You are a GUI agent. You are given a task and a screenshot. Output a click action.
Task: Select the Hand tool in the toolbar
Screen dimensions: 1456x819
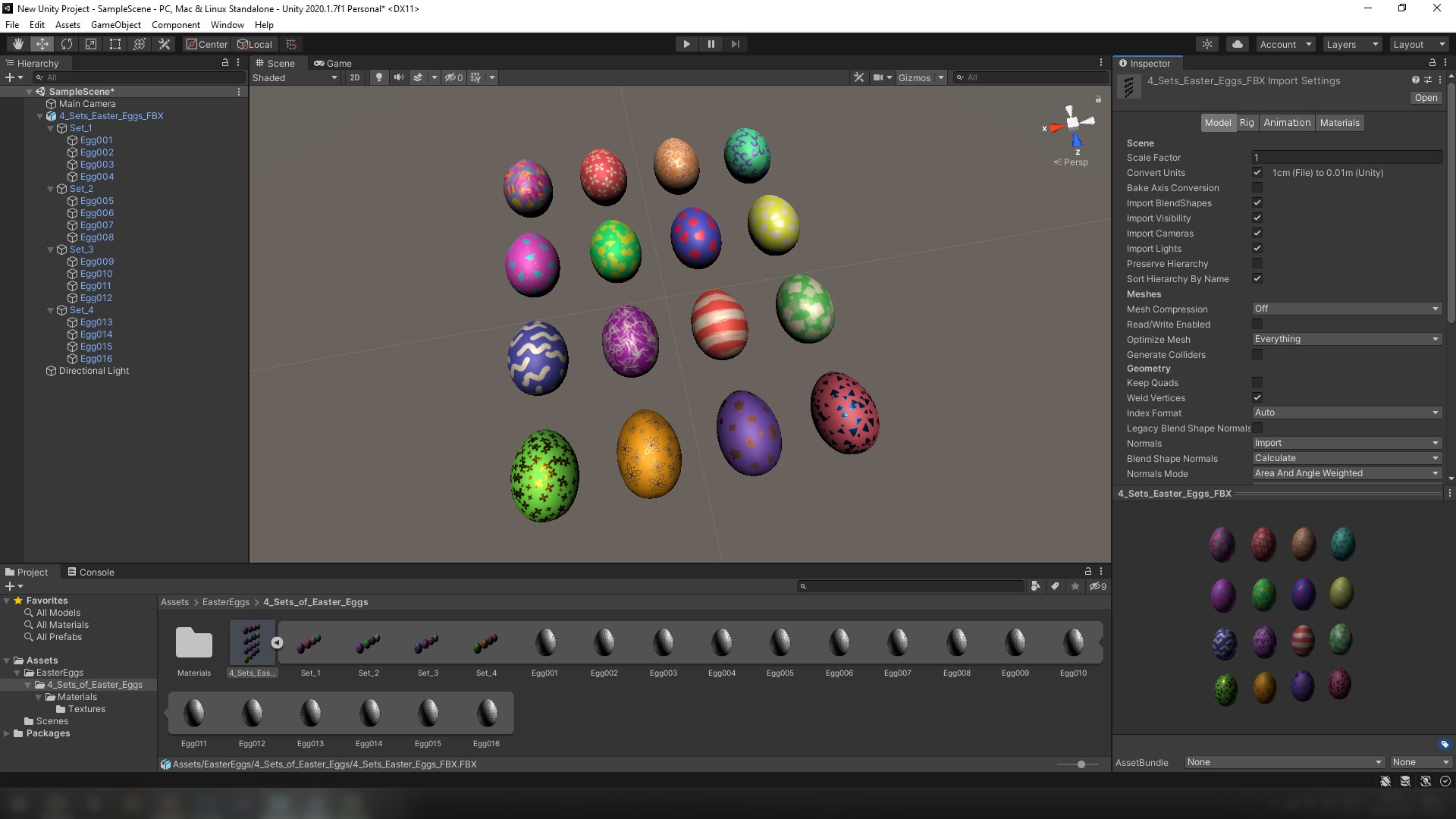pyautogui.click(x=17, y=44)
